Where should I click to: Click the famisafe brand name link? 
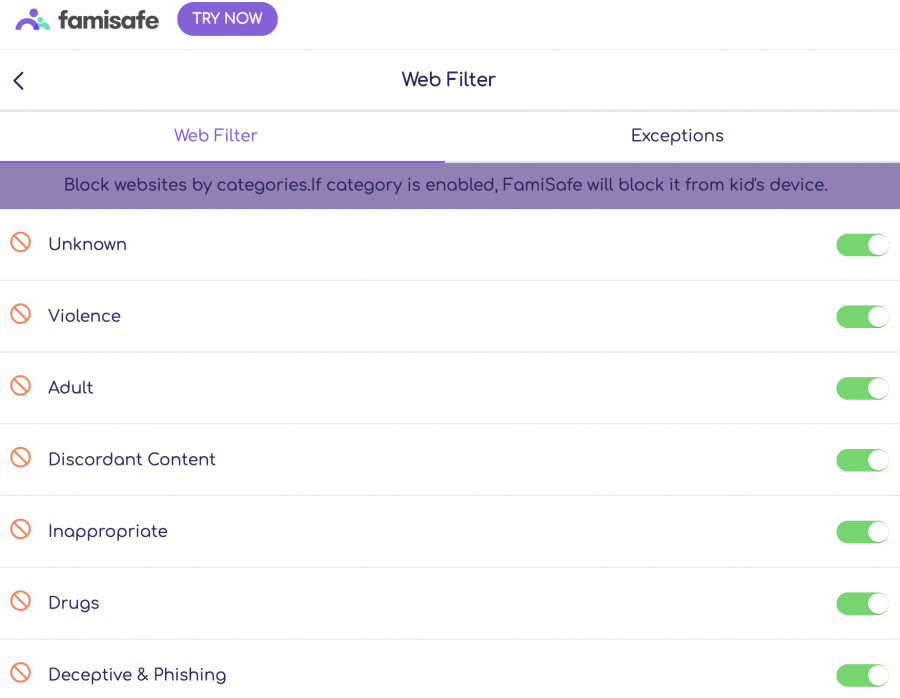coord(108,20)
